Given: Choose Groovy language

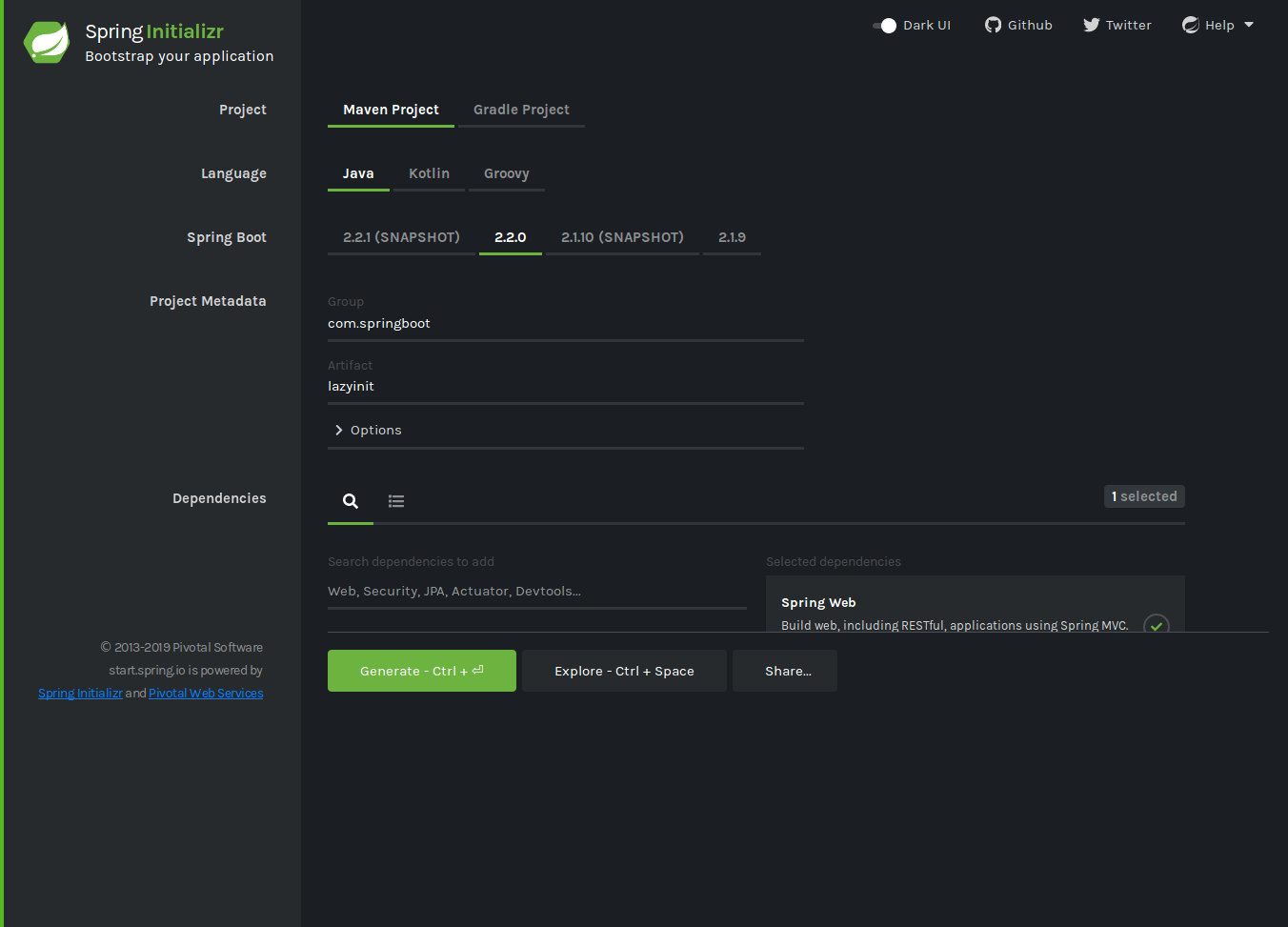Looking at the screenshot, I should point(506,173).
